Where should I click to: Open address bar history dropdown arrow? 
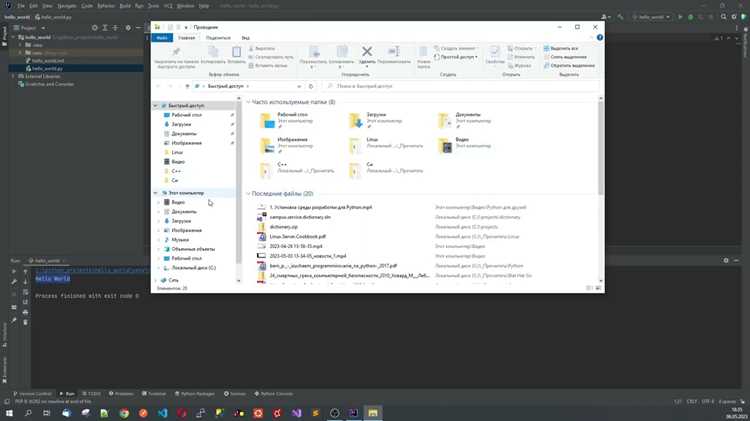coord(299,86)
